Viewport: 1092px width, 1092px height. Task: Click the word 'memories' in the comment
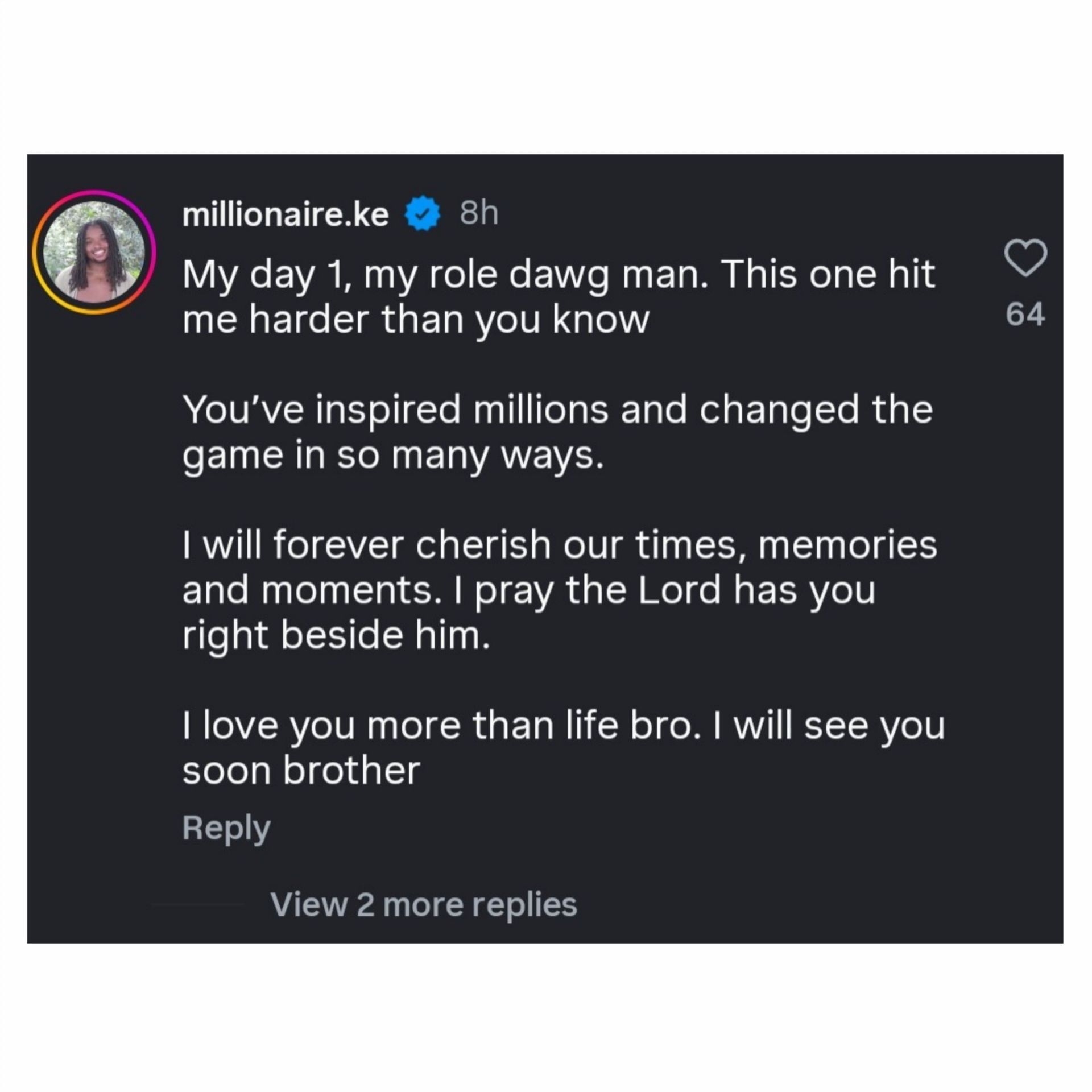pyautogui.click(x=847, y=545)
